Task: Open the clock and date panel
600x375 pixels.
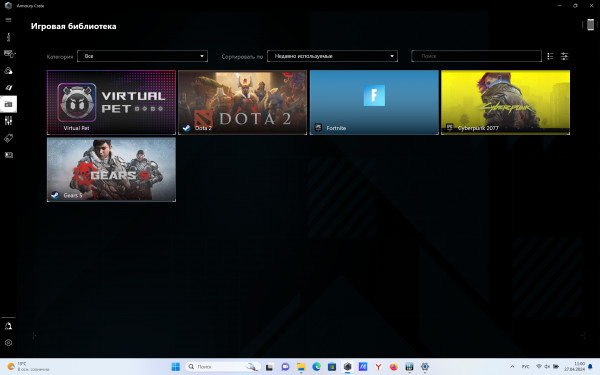Action: (575, 367)
